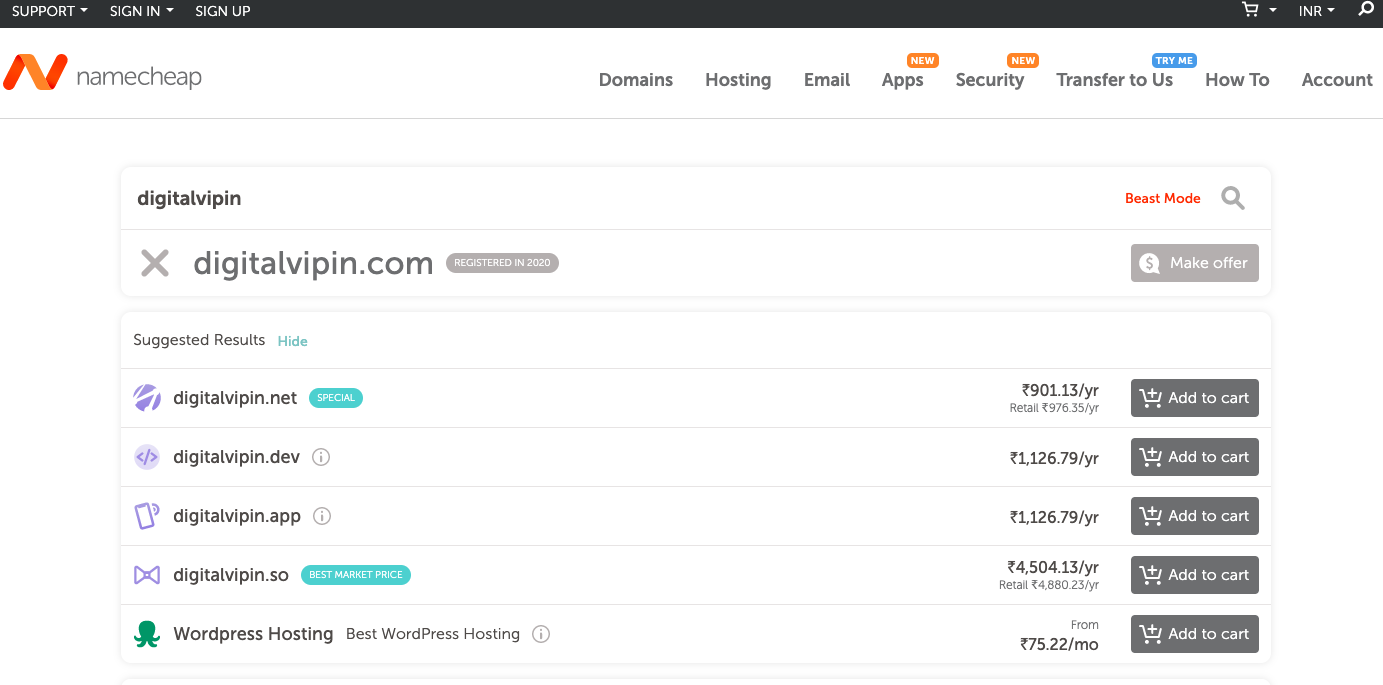Click the digitalvipin.dev domain name
This screenshot has width=1383, height=685.
coord(237,457)
